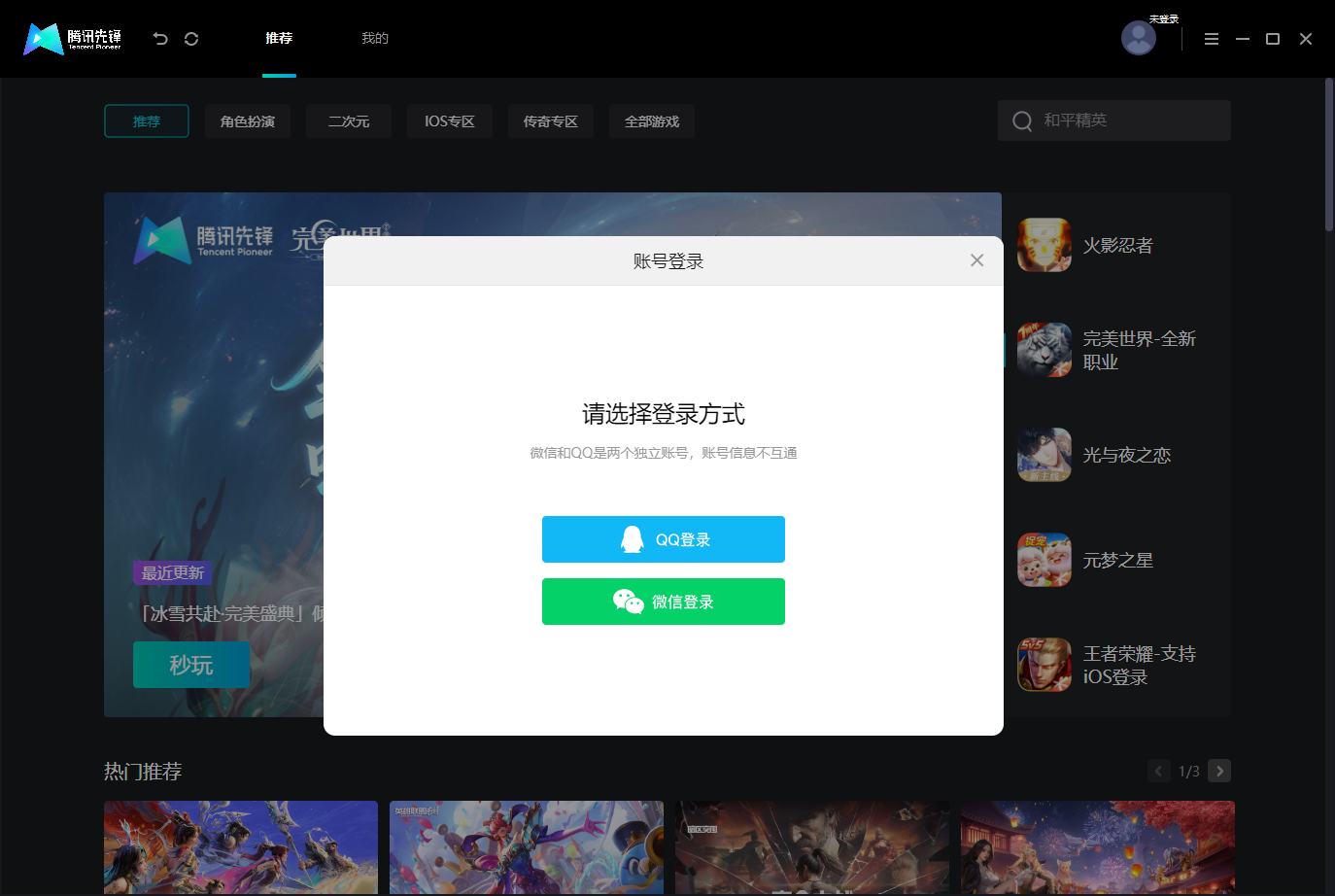
Task: Log in with 微信登录
Action: tap(664, 602)
